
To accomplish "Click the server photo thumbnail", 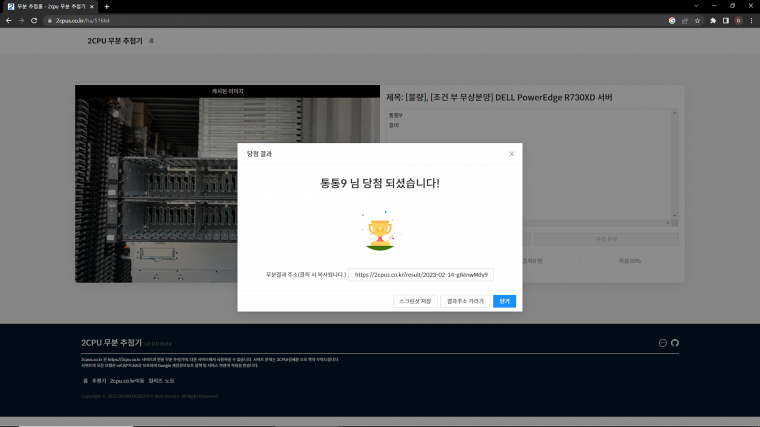I will click(227, 190).
